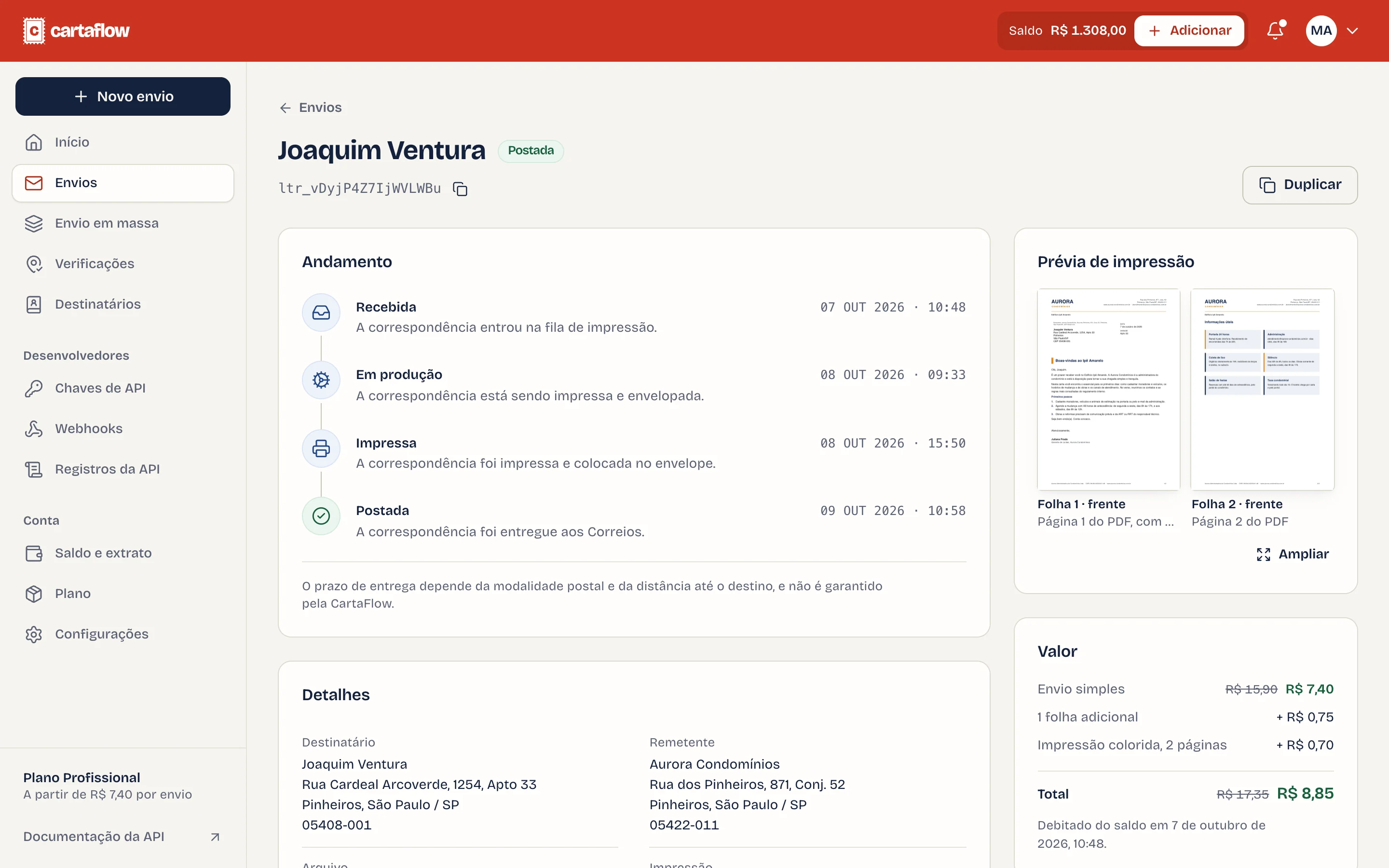
Task: Open external Documentação da API arrow
Action: click(x=215, y=837)
